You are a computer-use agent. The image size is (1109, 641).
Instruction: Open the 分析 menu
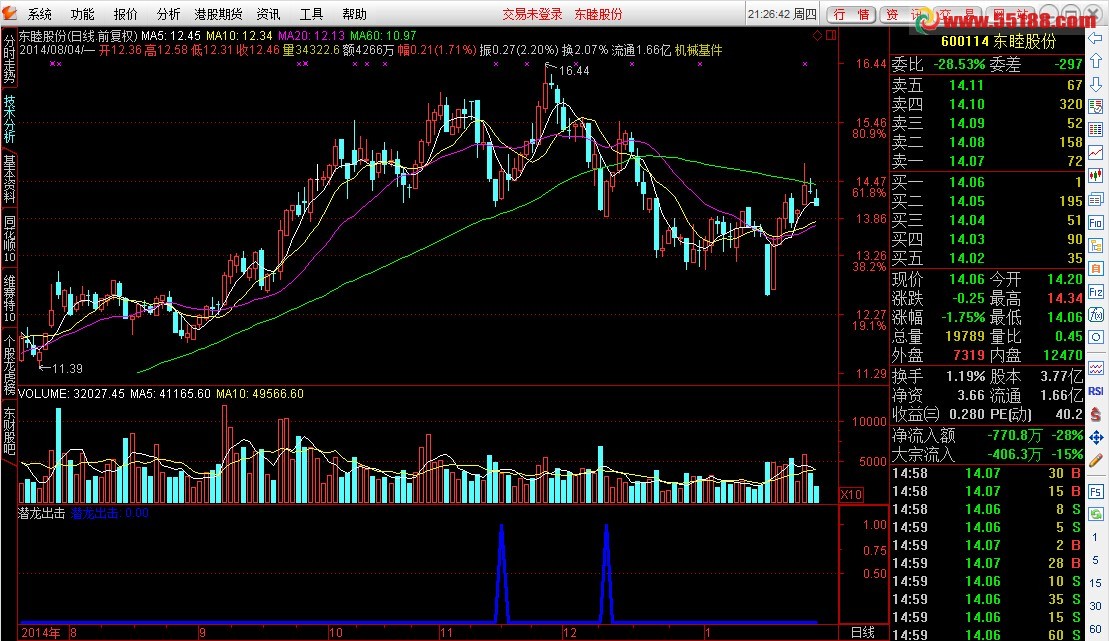pyautogui.click(x=168, y=14)
